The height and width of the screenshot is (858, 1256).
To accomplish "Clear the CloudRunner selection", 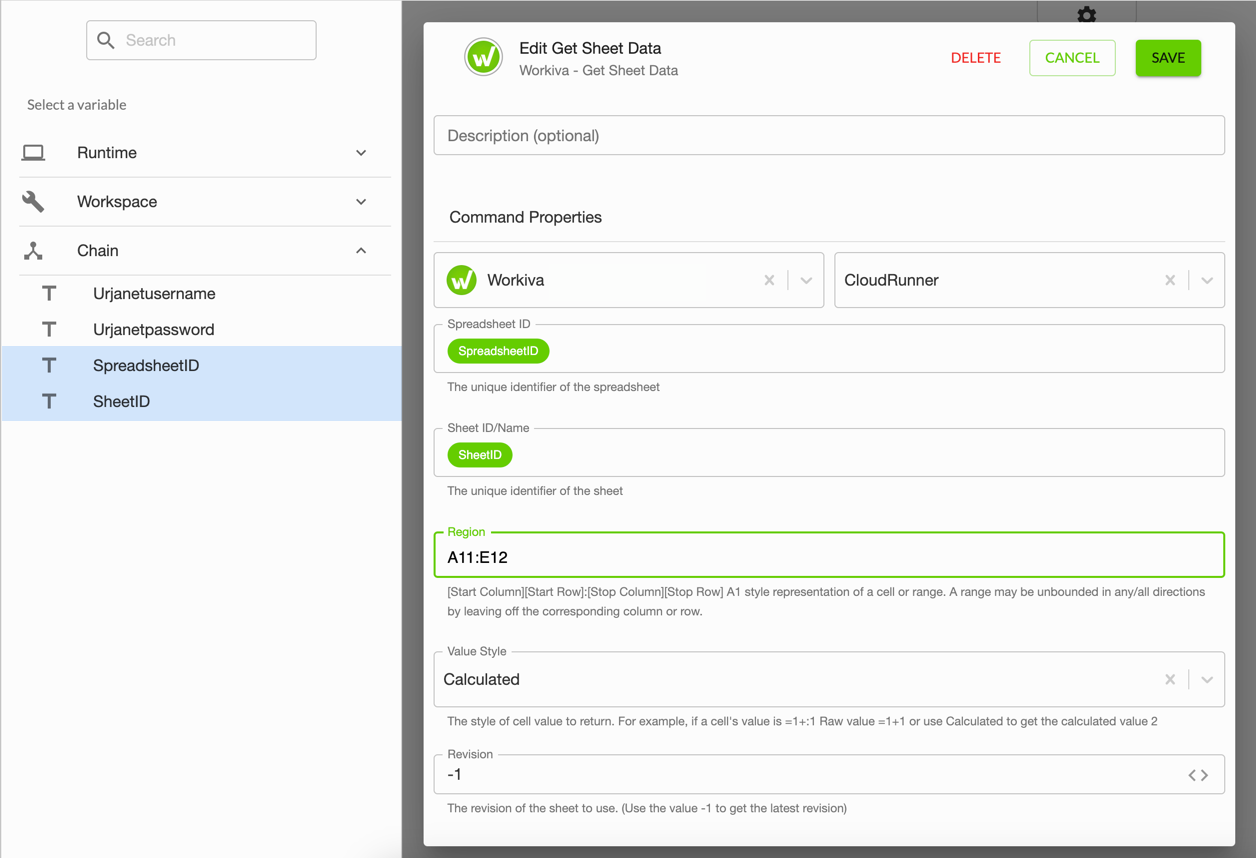I will [1170, 280].
